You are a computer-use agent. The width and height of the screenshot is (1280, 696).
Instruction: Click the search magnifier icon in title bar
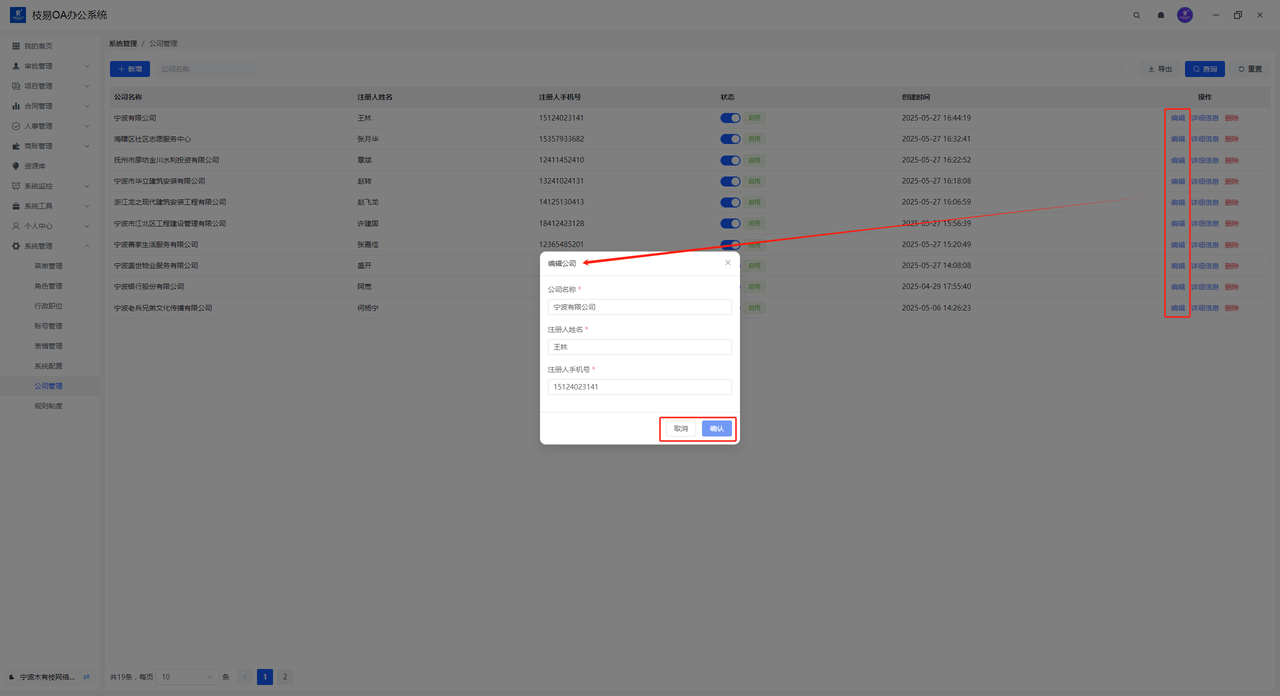pyautogui.click(x=1136, y=15)
